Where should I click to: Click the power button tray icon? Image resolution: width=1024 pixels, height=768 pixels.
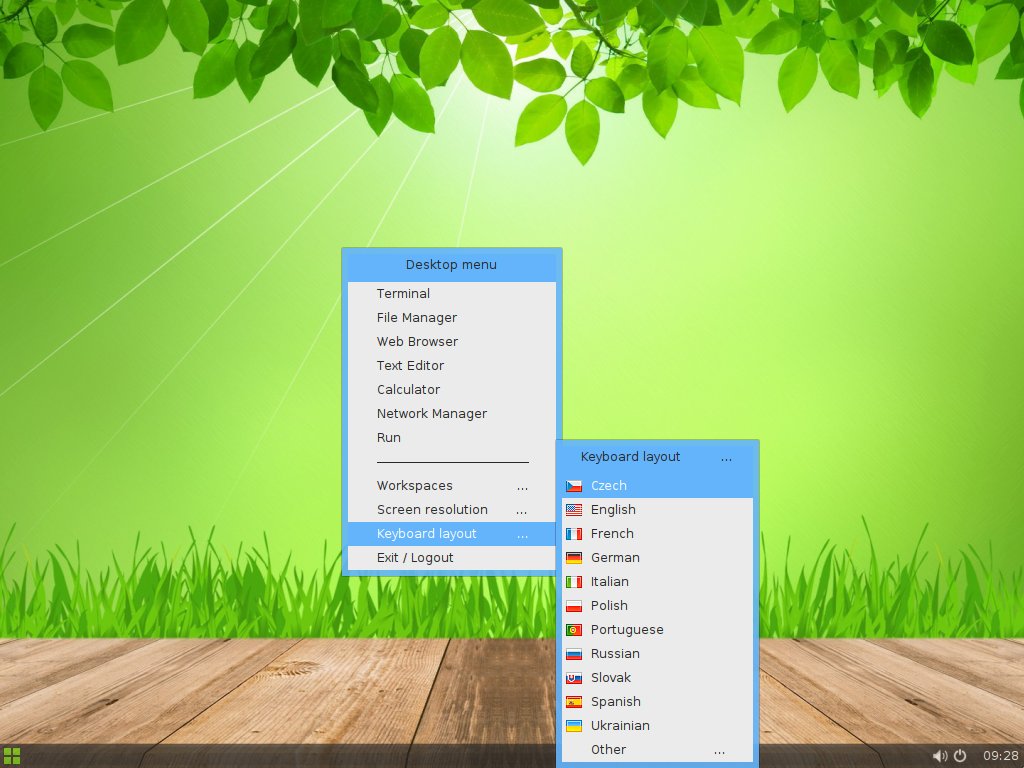pyautogui.click(x=960, y=756)
